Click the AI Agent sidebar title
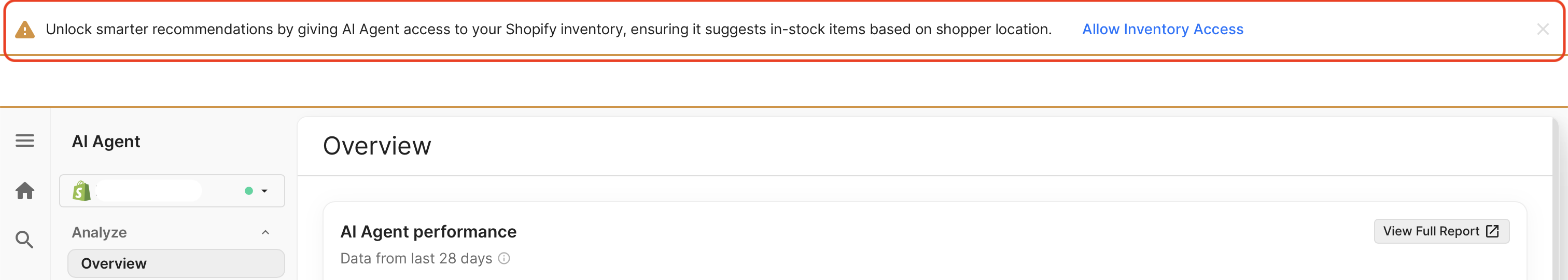This screenshot has height=280, width=1568. [x=106, y=142]
